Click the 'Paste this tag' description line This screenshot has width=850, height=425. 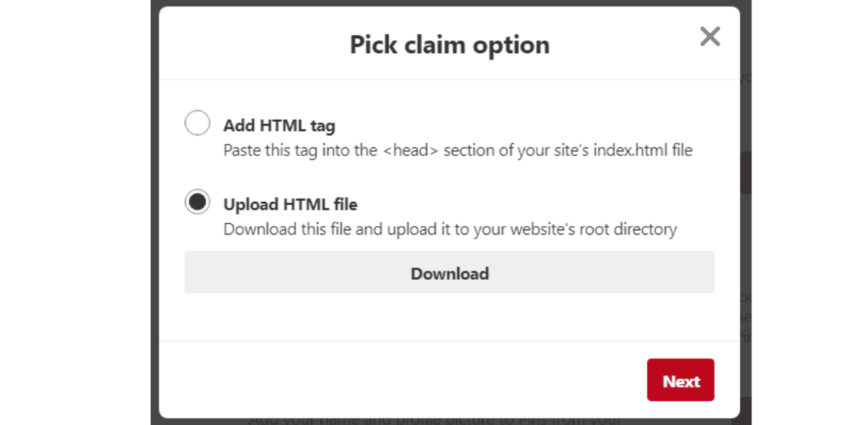point(457,151)
